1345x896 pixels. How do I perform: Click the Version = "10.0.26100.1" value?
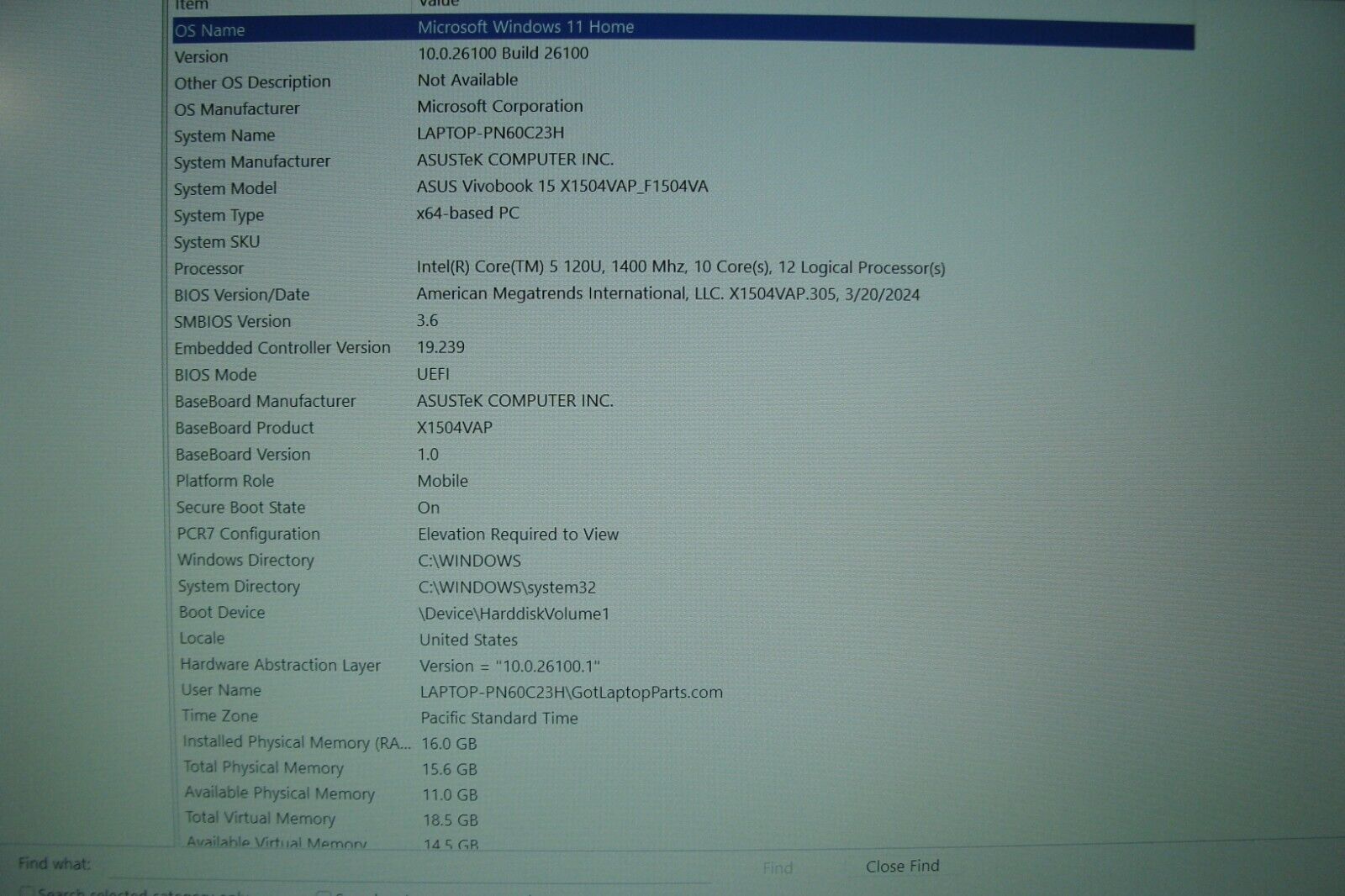[509, 666]
